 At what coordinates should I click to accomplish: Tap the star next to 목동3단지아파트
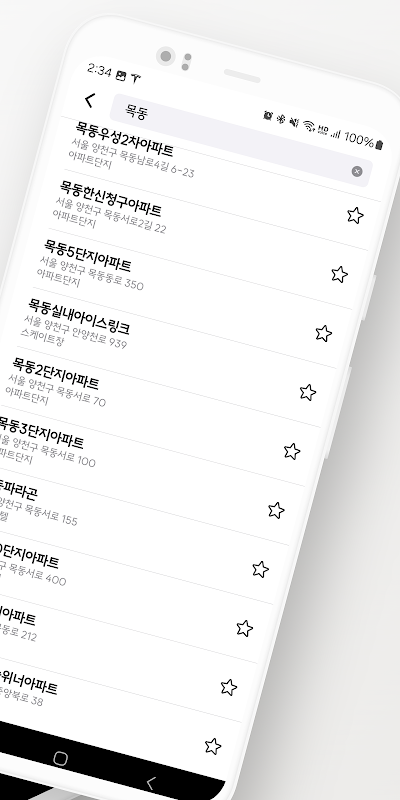coord(292,451)
